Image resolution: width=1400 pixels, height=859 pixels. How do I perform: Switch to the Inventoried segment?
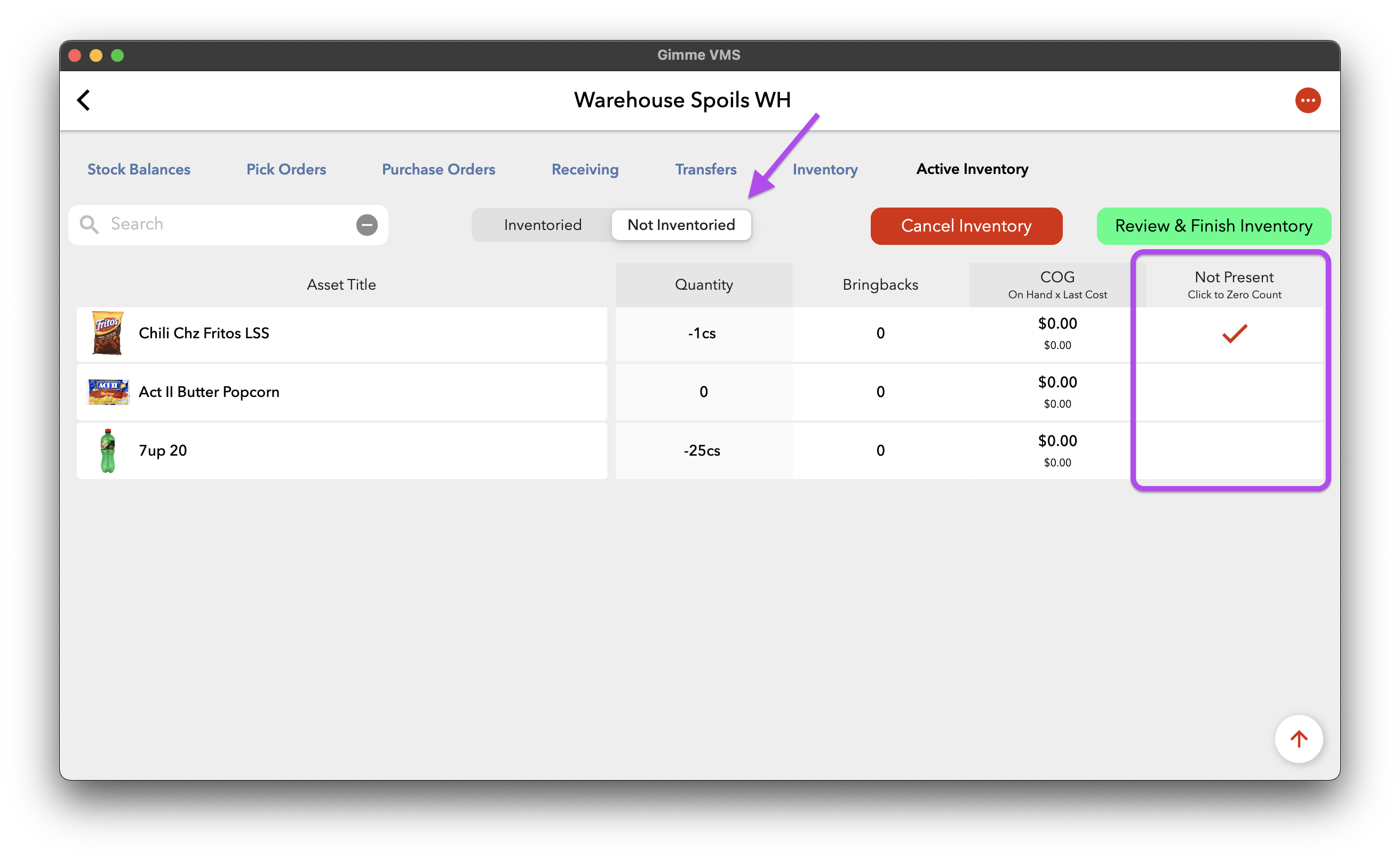click(x=543, y=225)
